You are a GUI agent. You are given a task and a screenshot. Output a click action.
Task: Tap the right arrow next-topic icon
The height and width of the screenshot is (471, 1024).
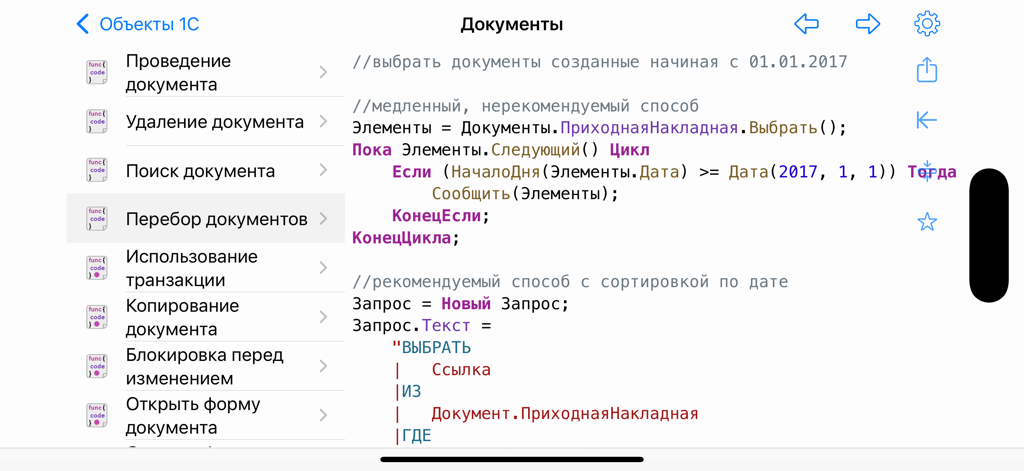tap(867, 24)
